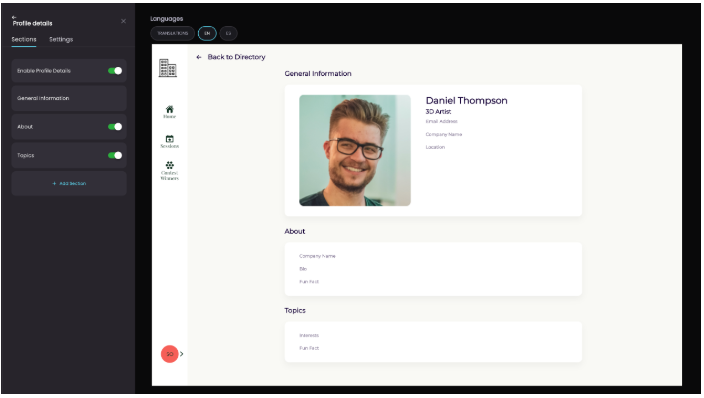Switch to the Sections tab
The height and width of the screenshot is (398, 704).
[x=24, y=40]
